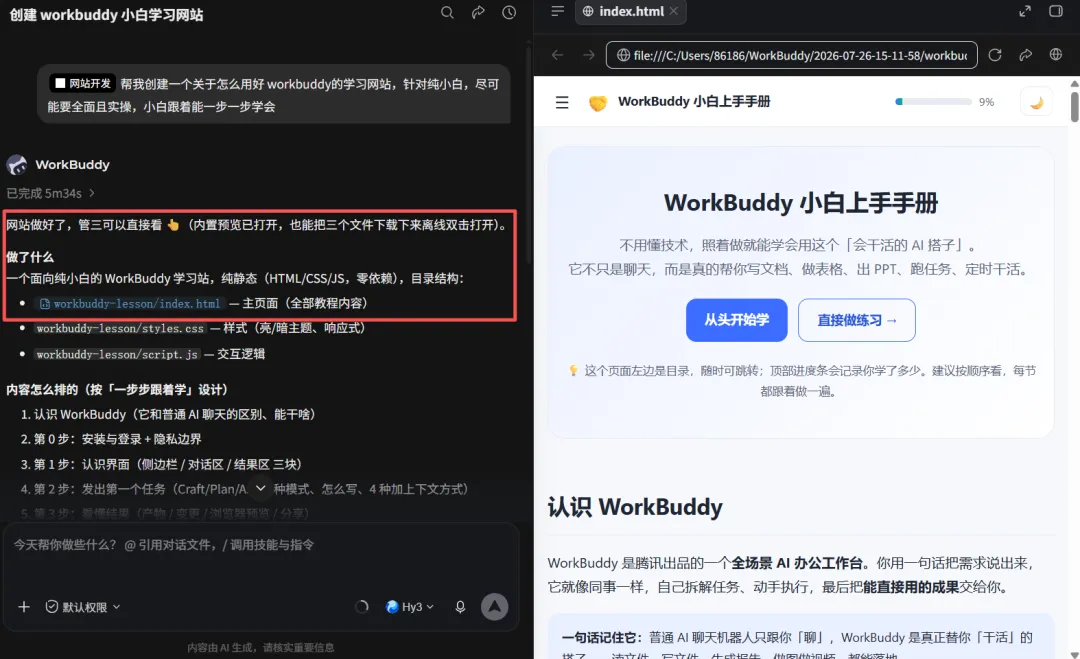
Task: Click the microphone voice input icon
Action: click(x=460, y=607)
